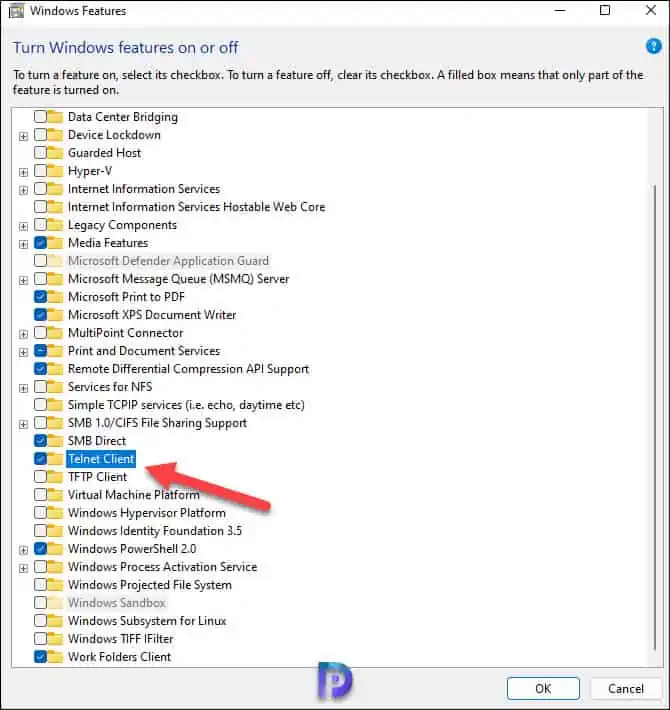Click the folder icon beside Work Folders Client
The image size is (670, 710).
[55, 657]
